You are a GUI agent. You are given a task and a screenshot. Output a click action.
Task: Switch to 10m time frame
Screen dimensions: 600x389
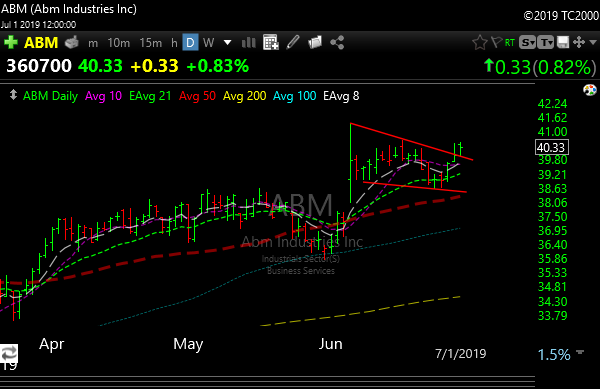(119, 43)
